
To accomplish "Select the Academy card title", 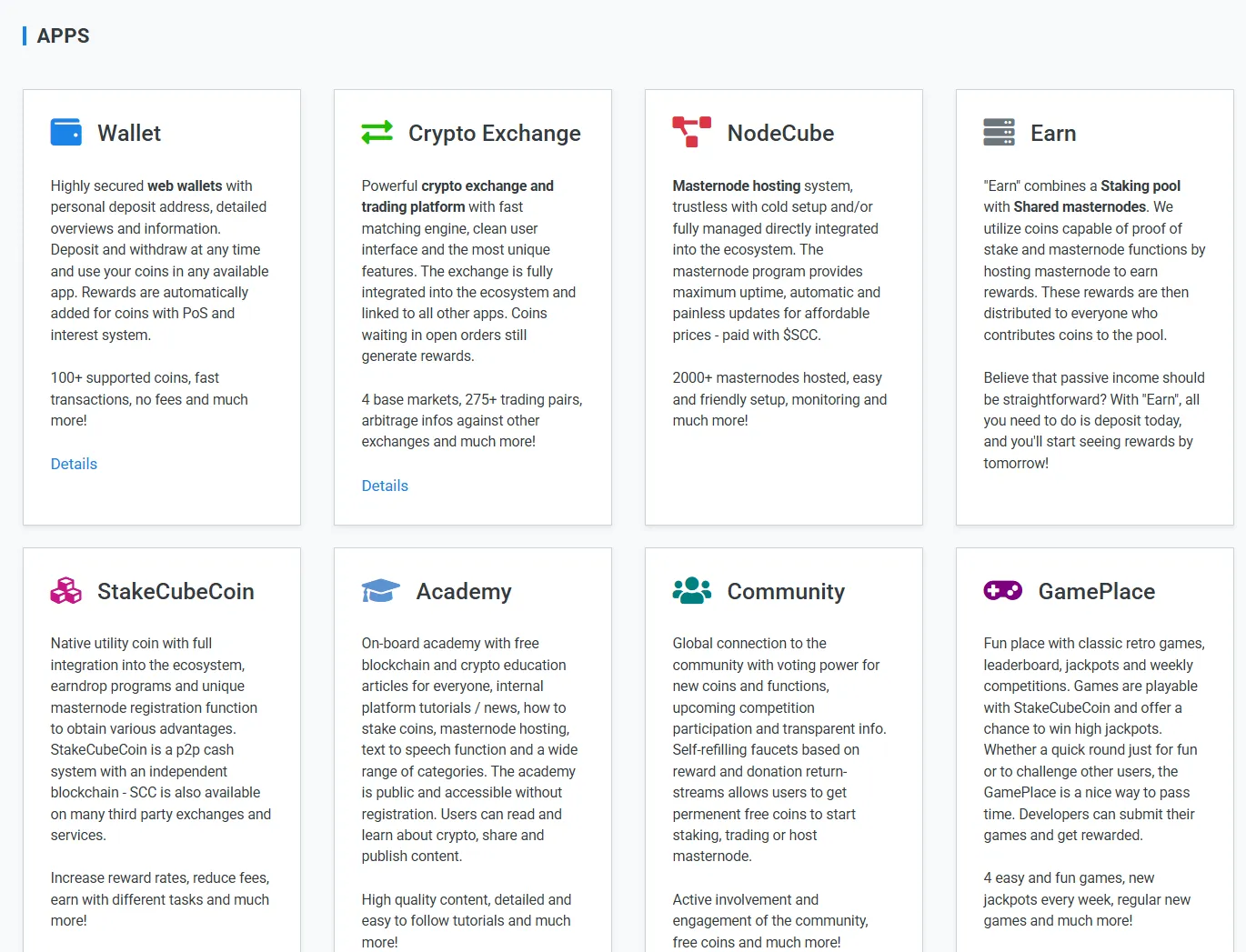I will 464,591.
